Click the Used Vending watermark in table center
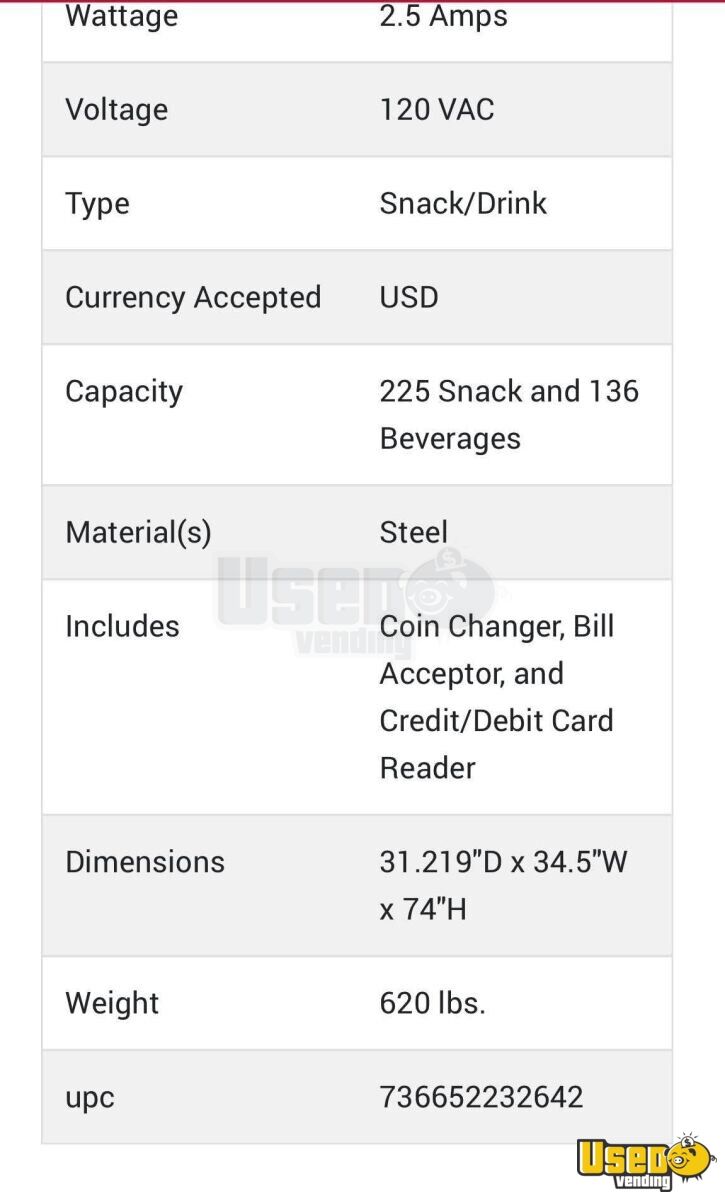The image size is (725, 1200). (x=355, y=600)
